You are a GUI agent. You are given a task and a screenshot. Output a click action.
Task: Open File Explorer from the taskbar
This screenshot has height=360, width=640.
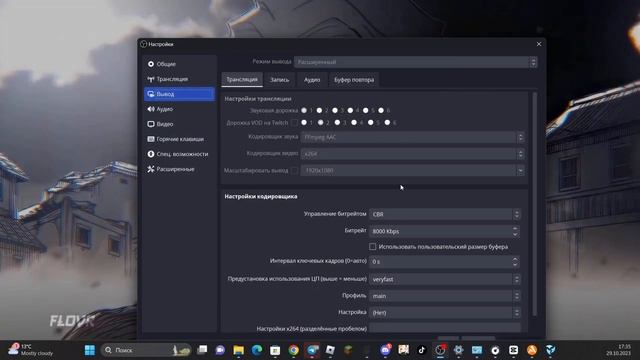click(238, 350)
